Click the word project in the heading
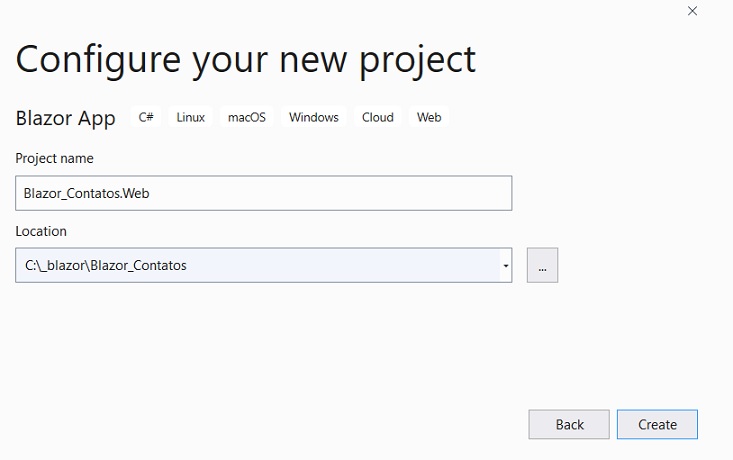This screenshot has width=733, height=460. (x=417, y=60)
